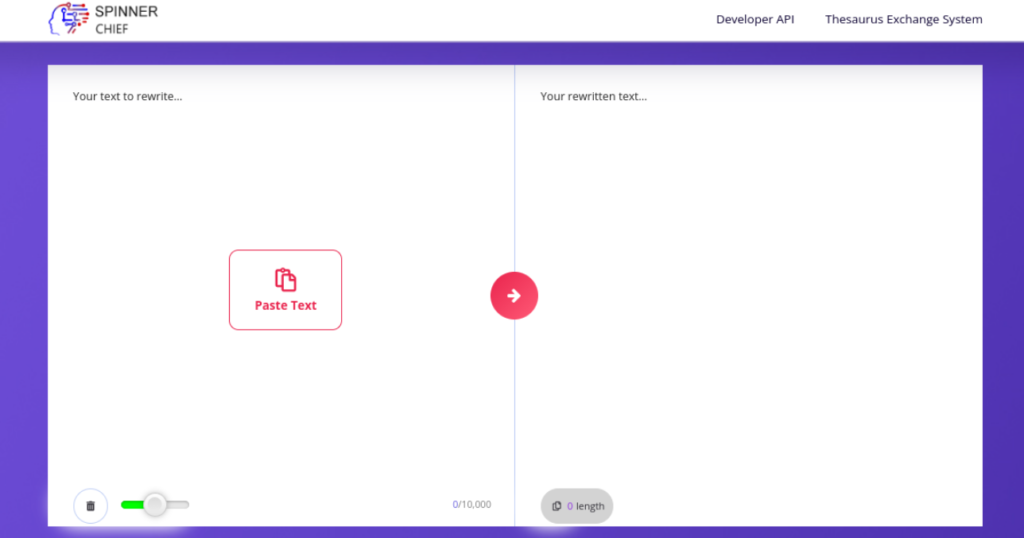Open the Thesaurus Exchange System link
This screenshot has height=538, width=1024.
click(903, 19)
